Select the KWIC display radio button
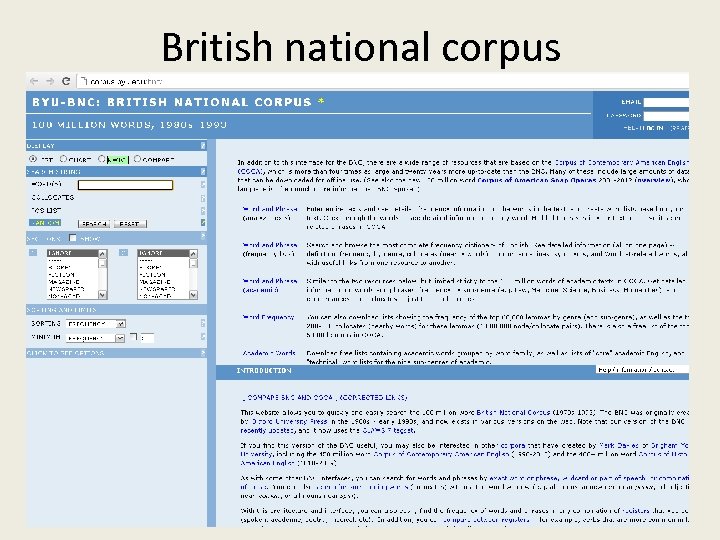 click(102, 159)
